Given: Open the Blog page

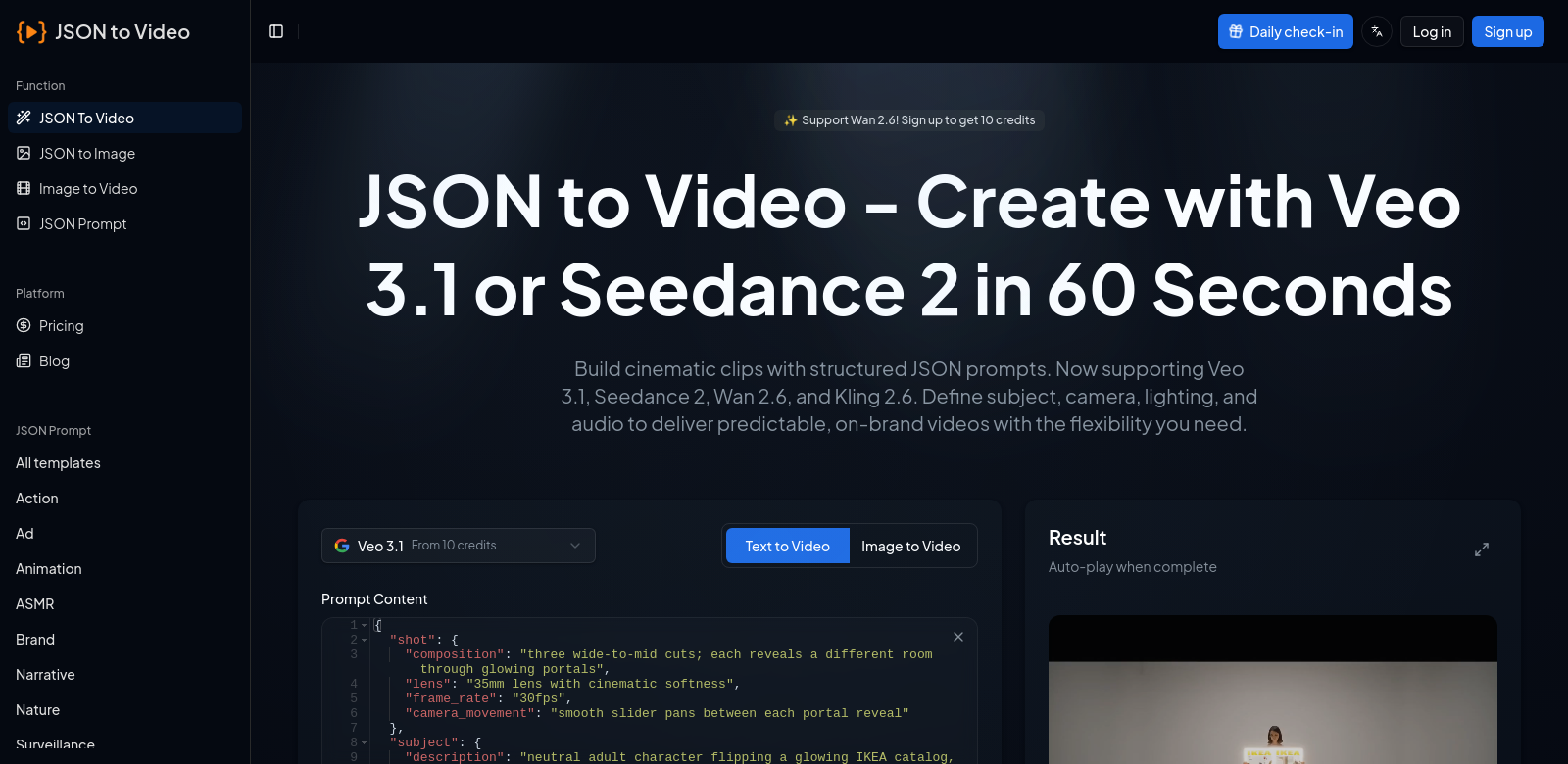Looking at the screenshot, I should 124,360.
